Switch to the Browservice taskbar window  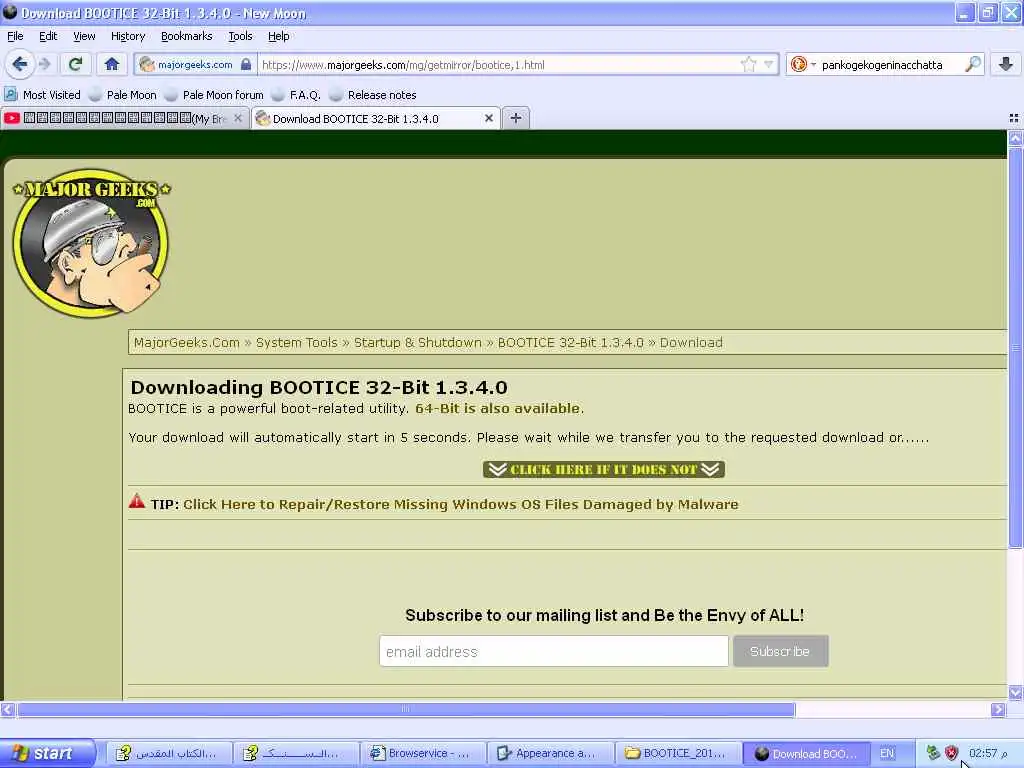click(x=423, y=753)
